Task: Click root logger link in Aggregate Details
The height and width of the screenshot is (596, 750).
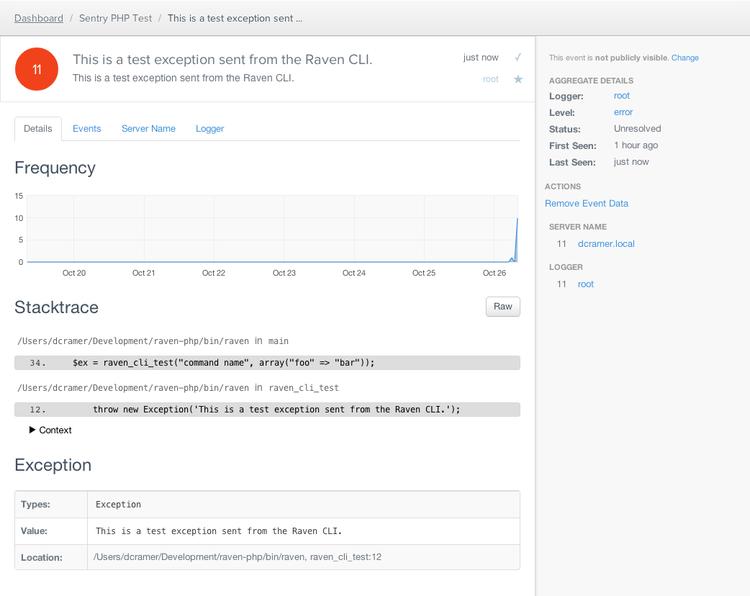Action: (622, 96)
